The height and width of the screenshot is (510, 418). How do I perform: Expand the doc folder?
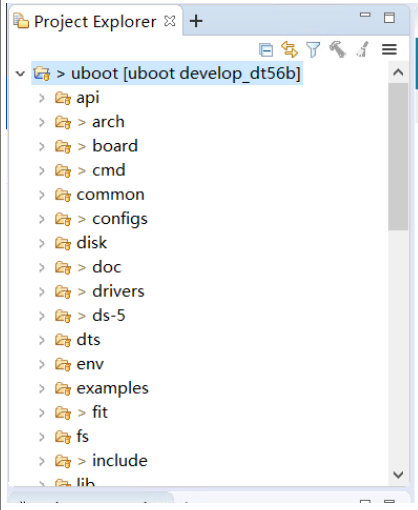(42, 267)
